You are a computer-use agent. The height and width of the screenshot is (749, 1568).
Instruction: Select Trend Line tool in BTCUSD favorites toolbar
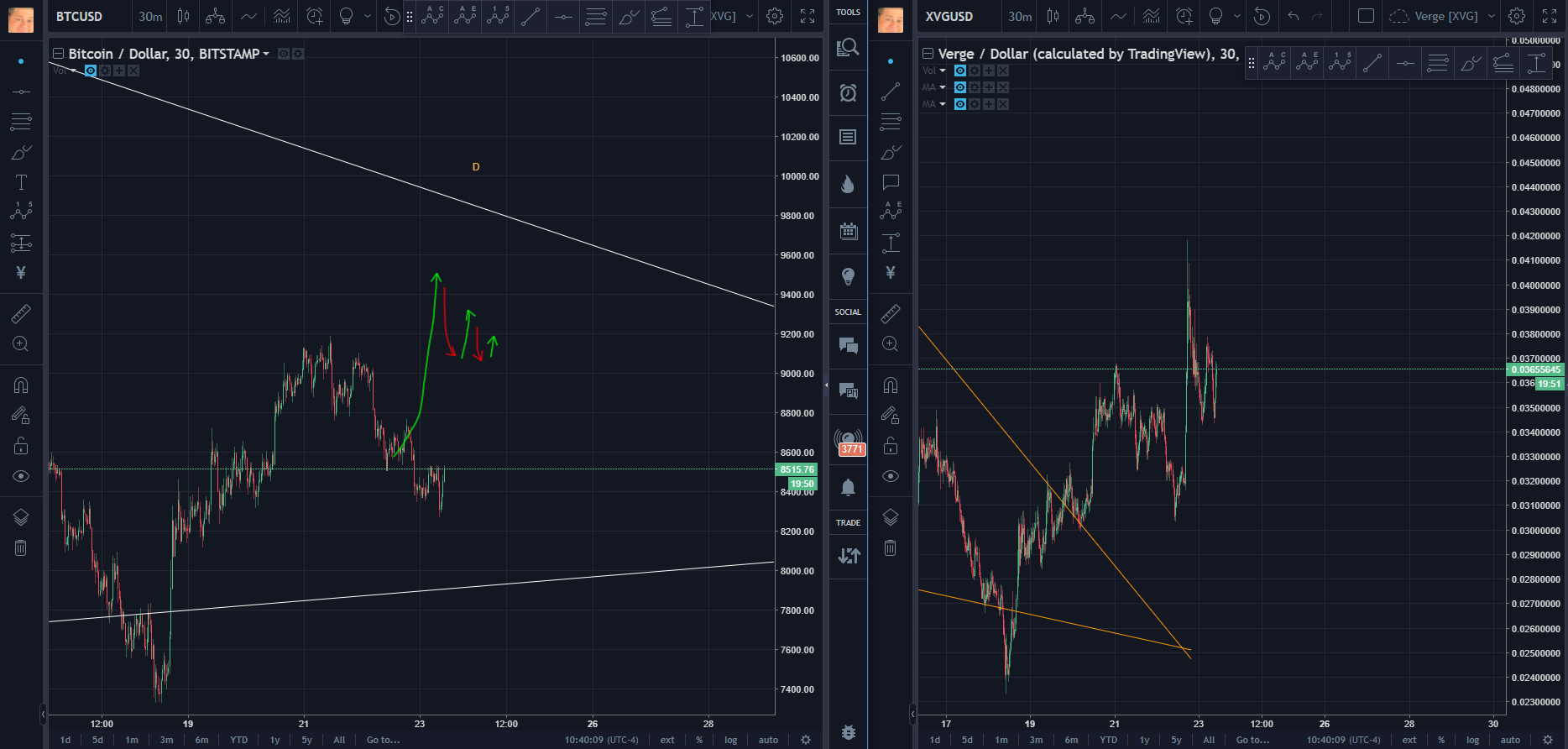(x=531, y=16)
